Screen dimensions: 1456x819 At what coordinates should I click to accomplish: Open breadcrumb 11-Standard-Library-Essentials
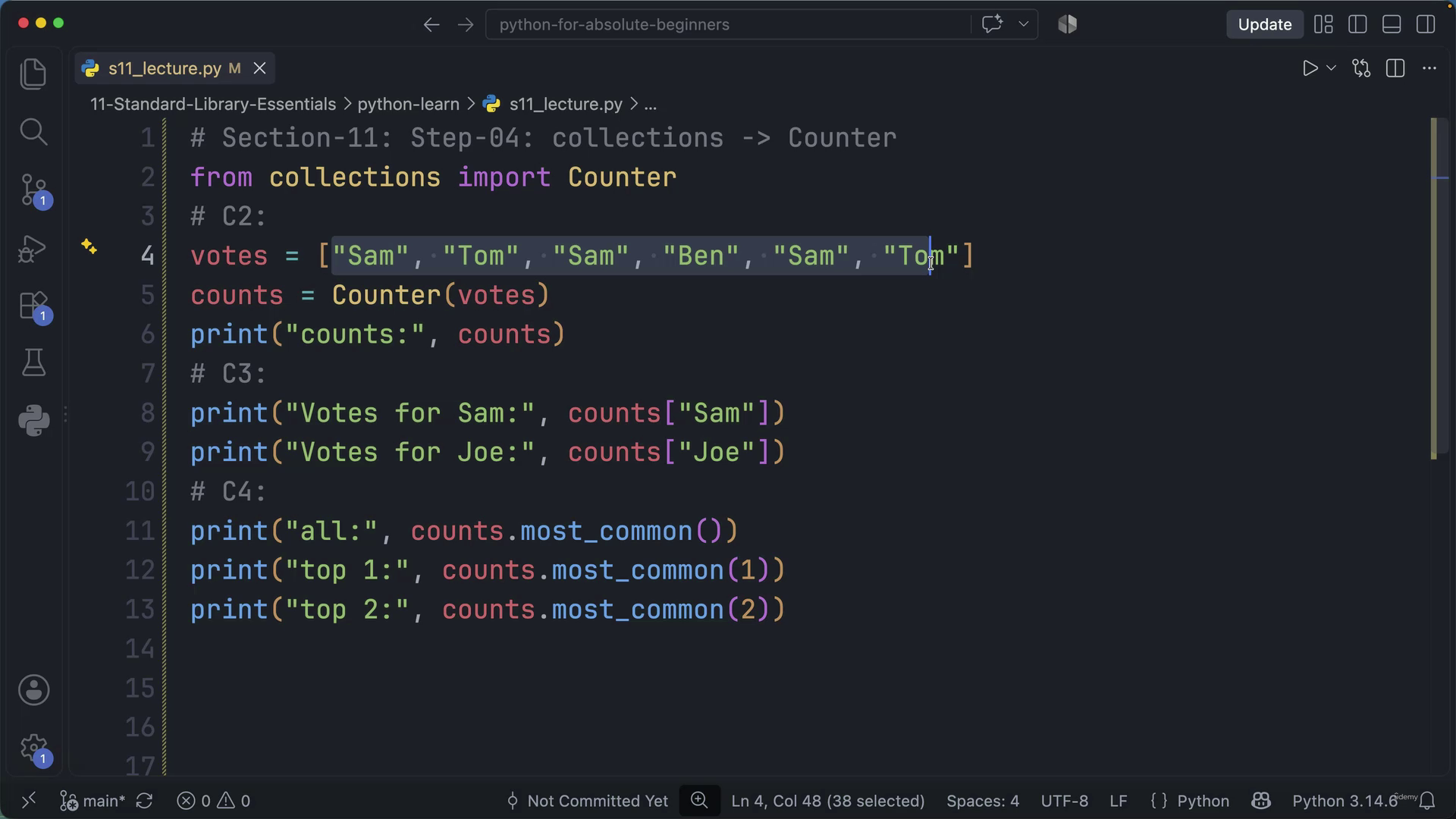pyautogui.click(x=213, y=104)
